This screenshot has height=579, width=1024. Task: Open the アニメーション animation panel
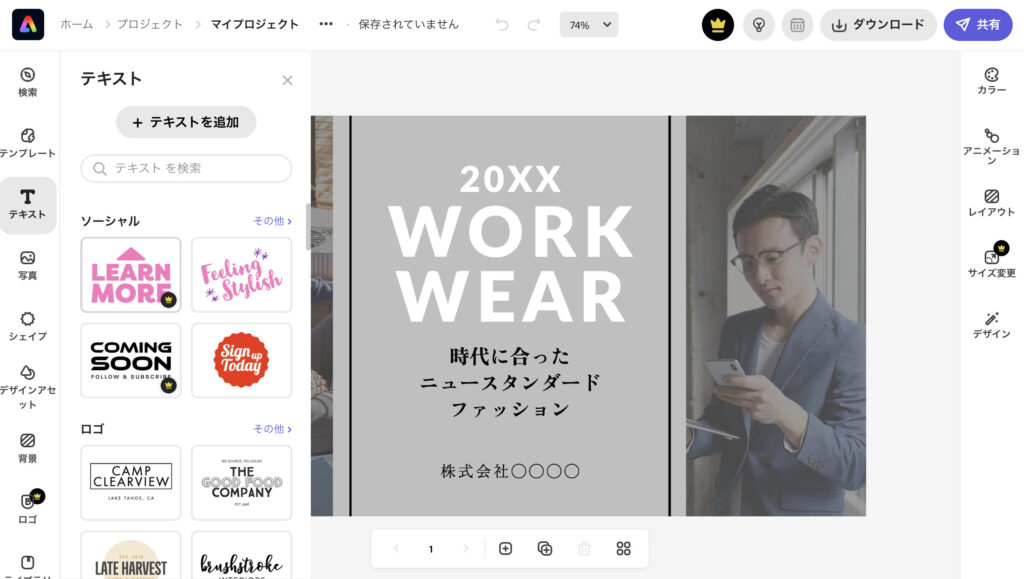click(x=991, y=146)
